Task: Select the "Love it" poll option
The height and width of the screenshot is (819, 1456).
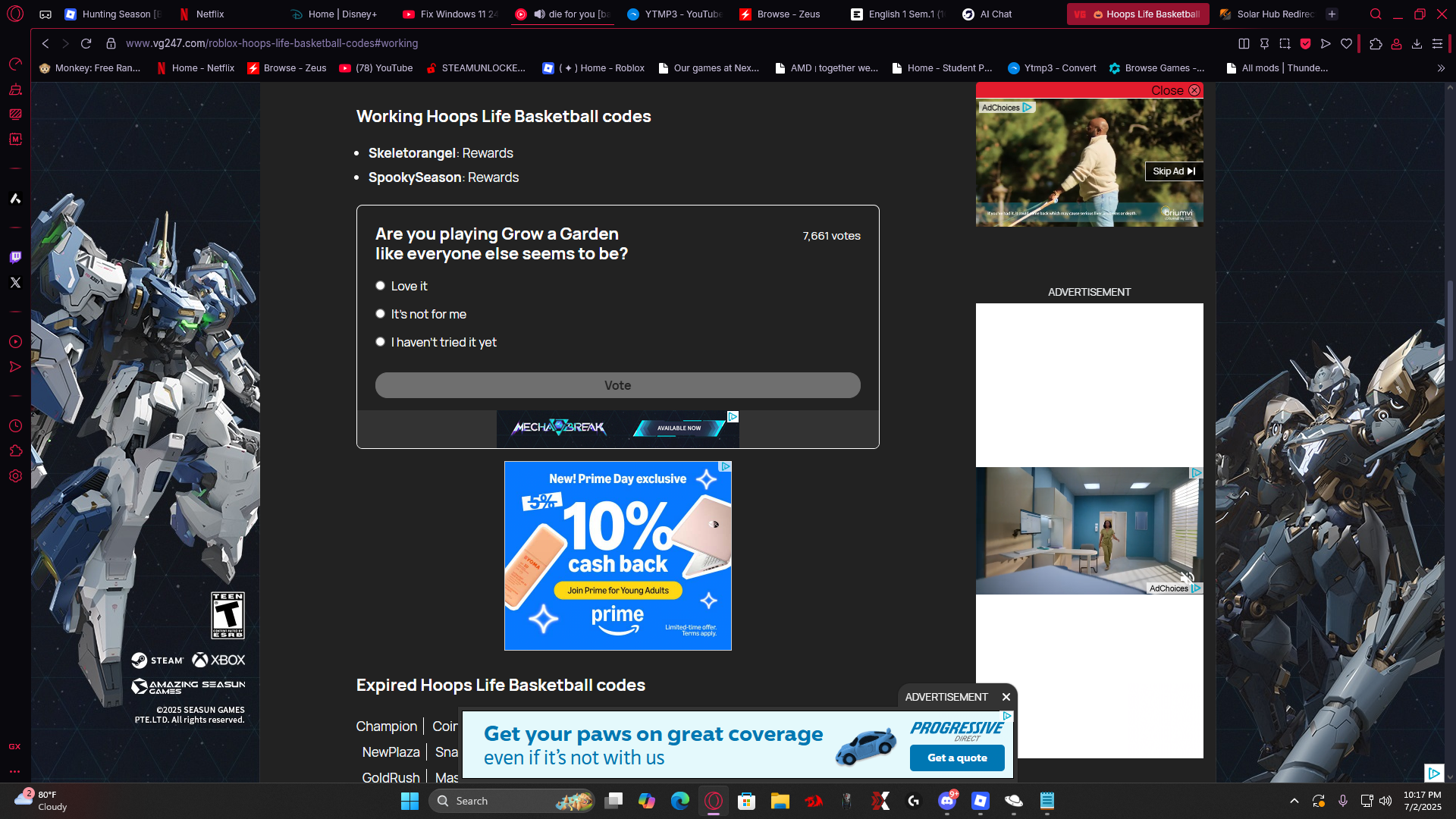Action: [x=381, y=286]
